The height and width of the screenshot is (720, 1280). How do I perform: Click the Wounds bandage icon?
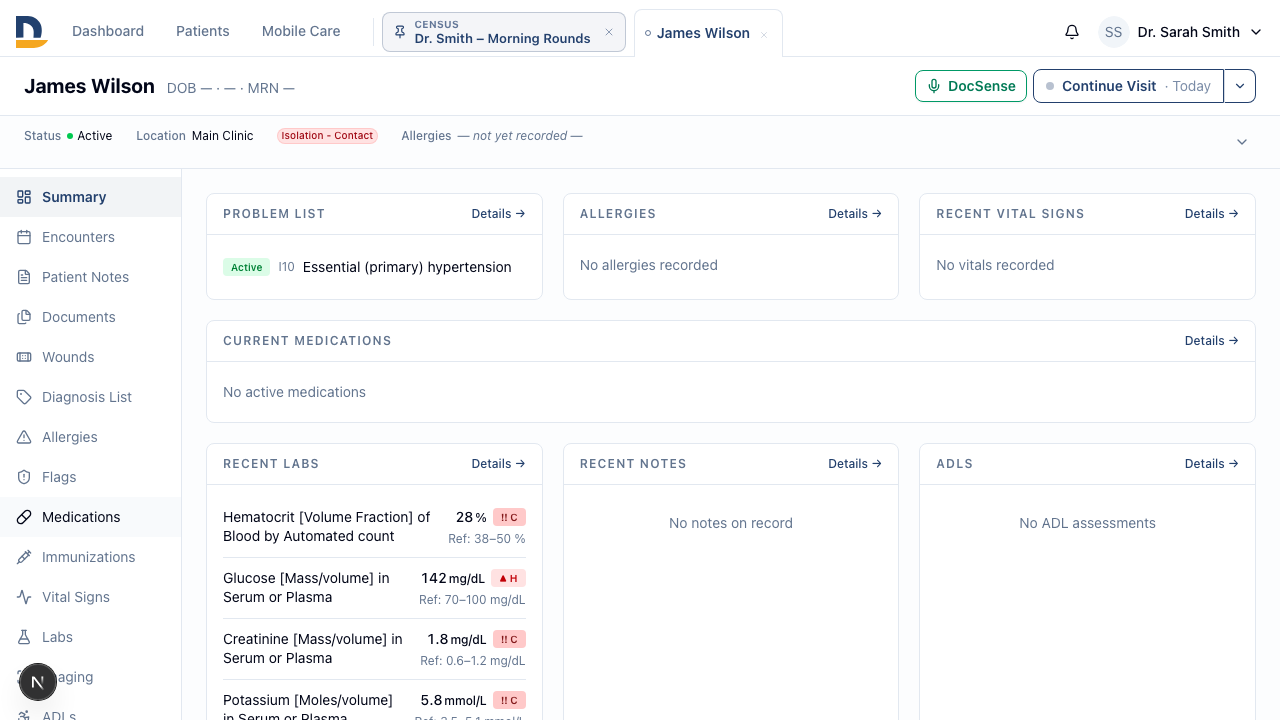click(x=24, y=357)
